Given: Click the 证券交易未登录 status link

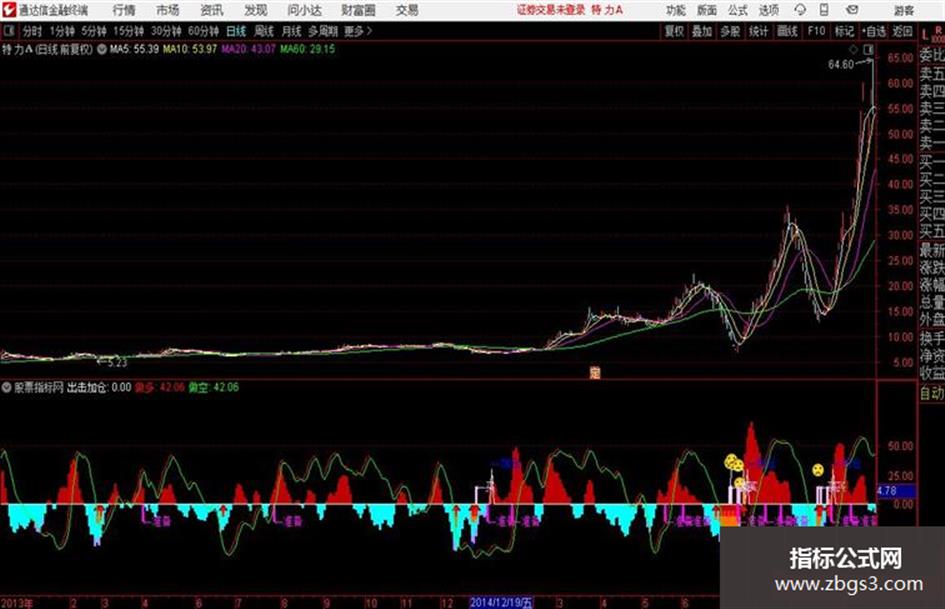Looking at the screenshot, I should [551, 10].
